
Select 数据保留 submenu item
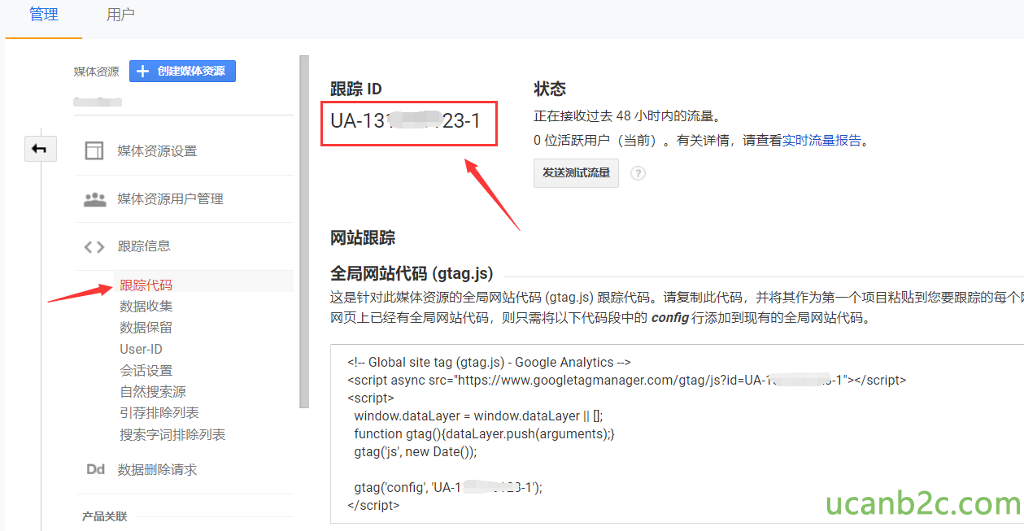point(146,327)
